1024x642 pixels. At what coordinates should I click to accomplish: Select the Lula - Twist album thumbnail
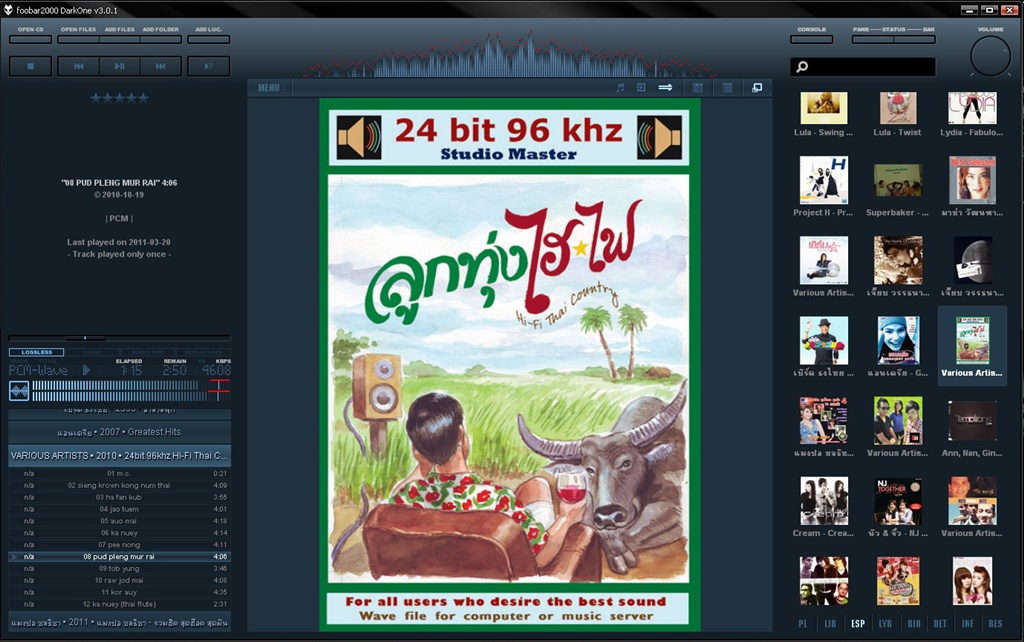(898, 108)
